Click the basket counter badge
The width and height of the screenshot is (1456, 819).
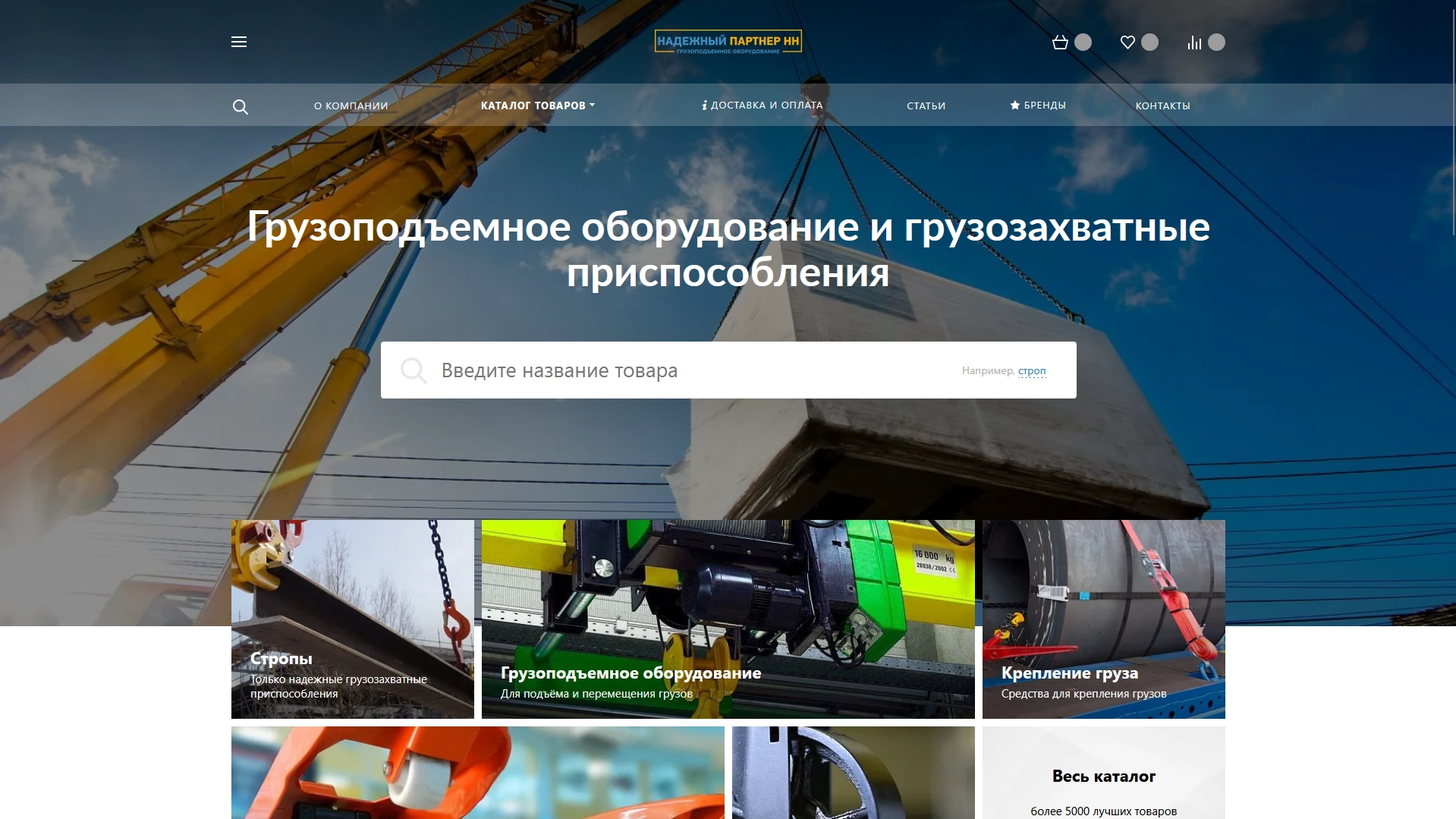tap(1083, 43)
